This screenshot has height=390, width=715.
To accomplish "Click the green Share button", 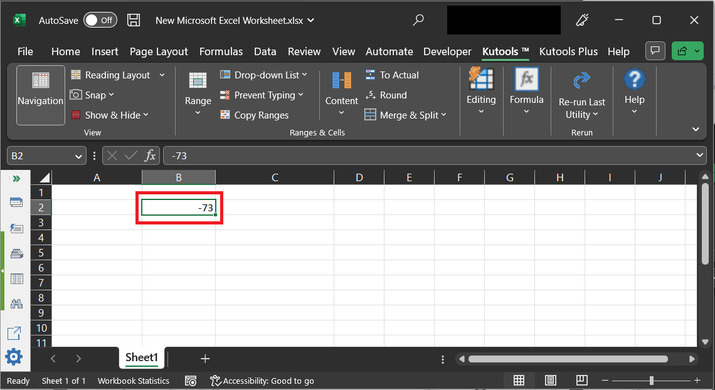I will [x=687, y=51].
